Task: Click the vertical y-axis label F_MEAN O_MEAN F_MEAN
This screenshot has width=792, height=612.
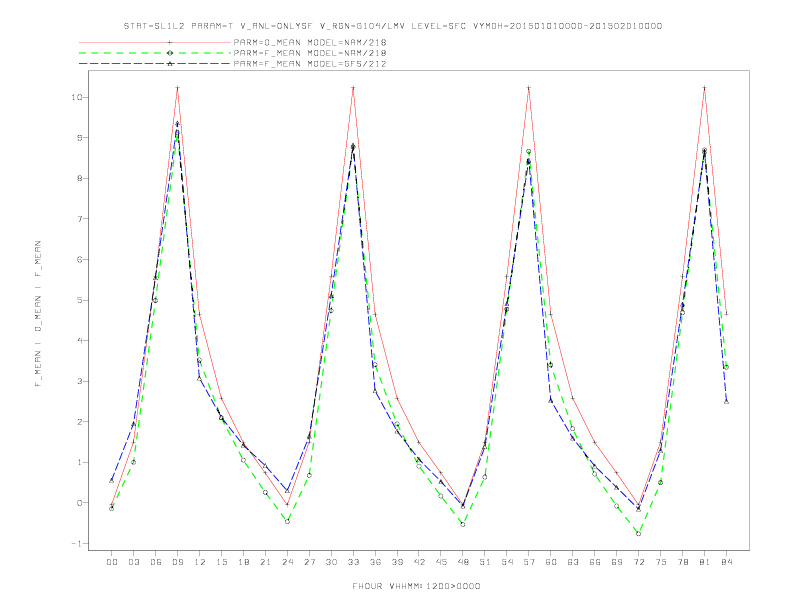Action: pos(38,314)
